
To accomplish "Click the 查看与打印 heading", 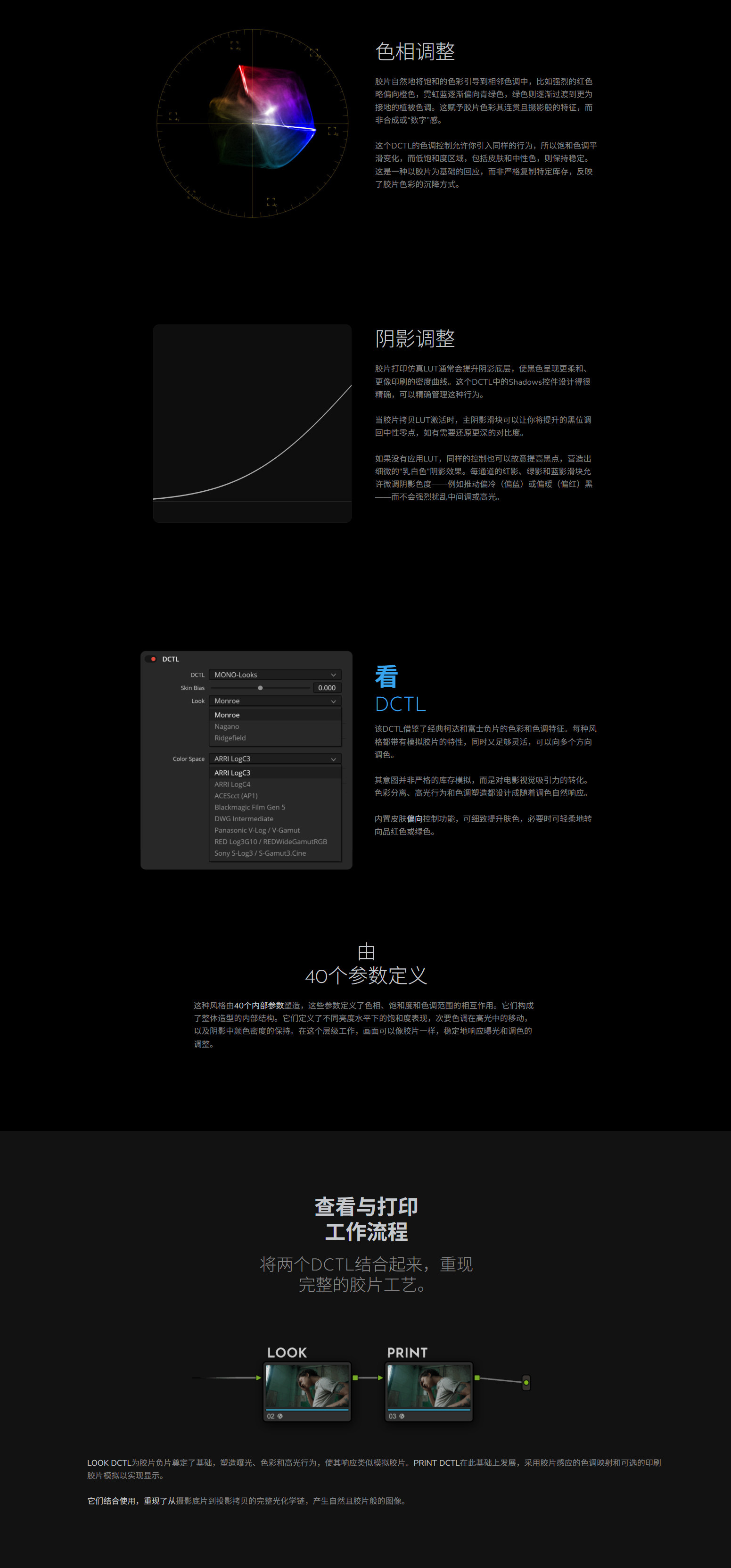I will tap(366, 1206).
